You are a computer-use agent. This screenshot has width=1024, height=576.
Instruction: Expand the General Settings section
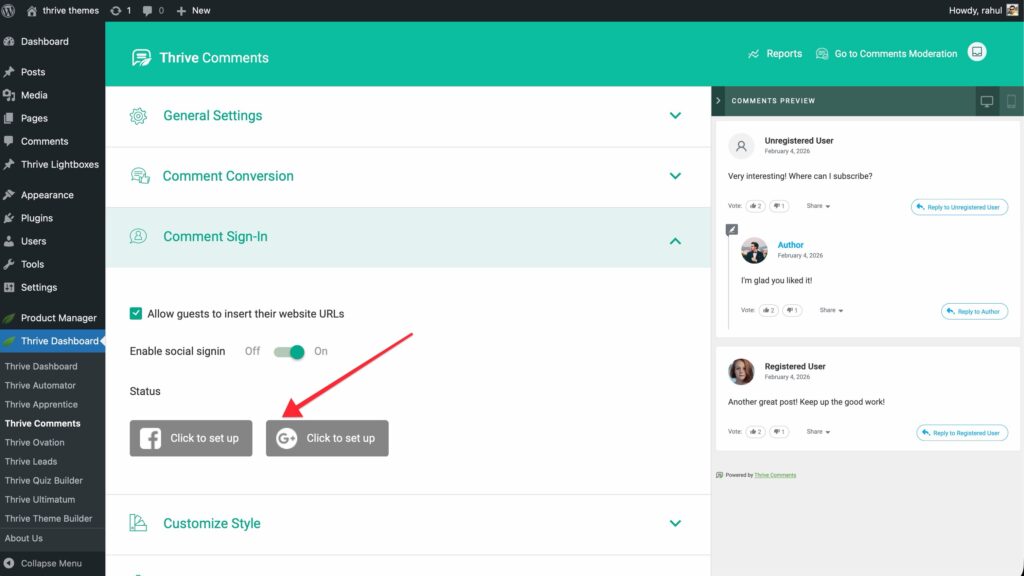click(x=675, y=116)
